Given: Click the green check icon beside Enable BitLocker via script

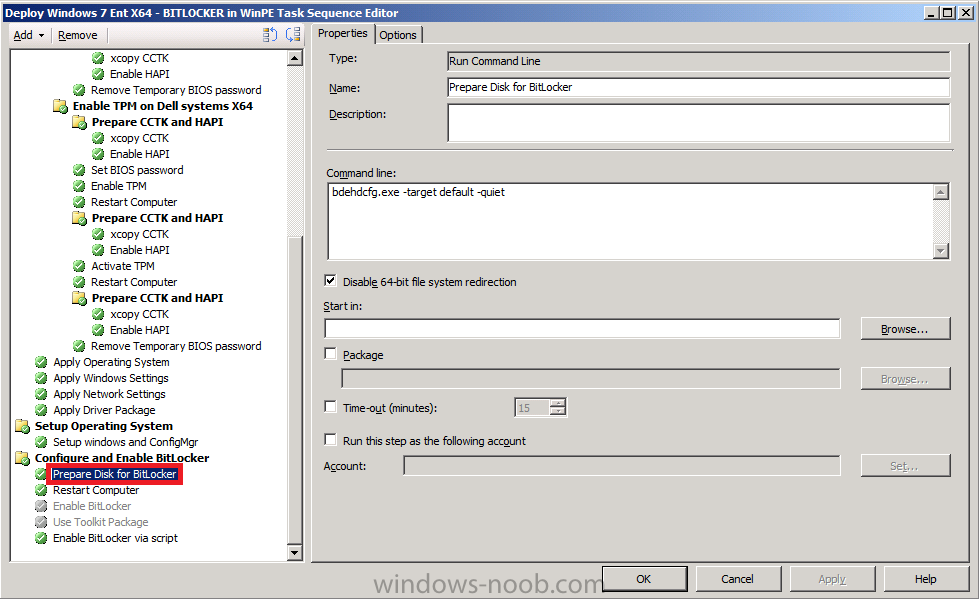Looking at the screenshot, I should point(41,538).
